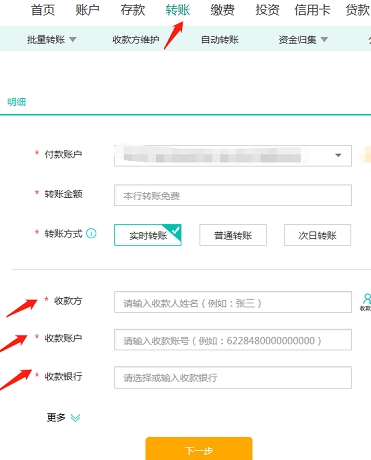Select the 转账 menu tab
This screenshot has height=460, width=371.
(x=178, y=10)
